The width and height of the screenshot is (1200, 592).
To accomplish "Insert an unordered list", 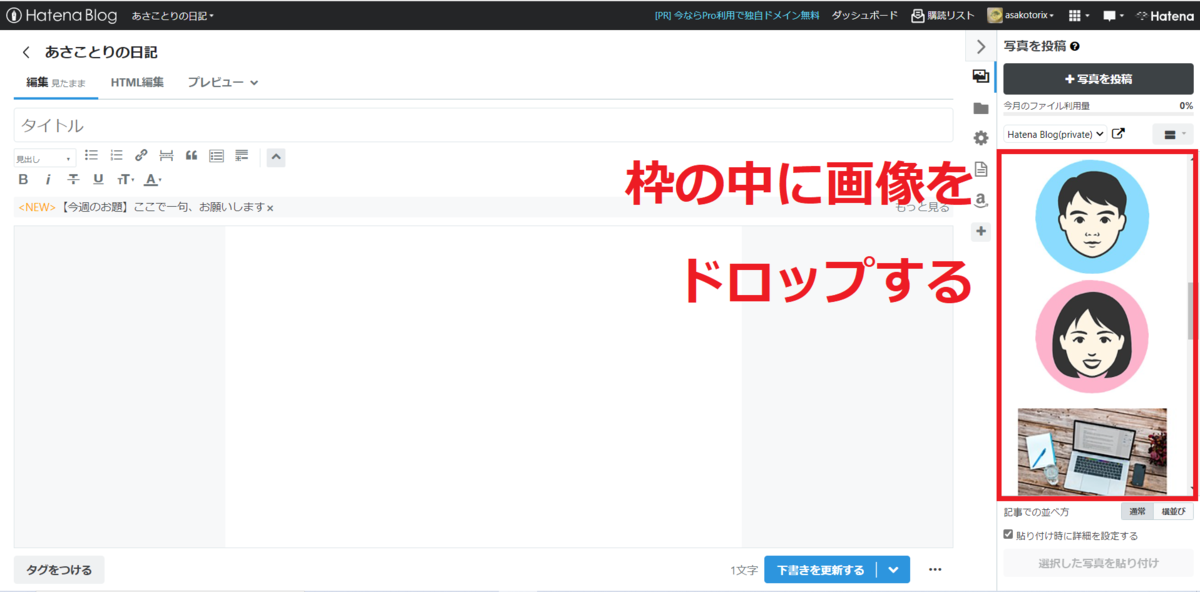I will [x=91, y=155].
